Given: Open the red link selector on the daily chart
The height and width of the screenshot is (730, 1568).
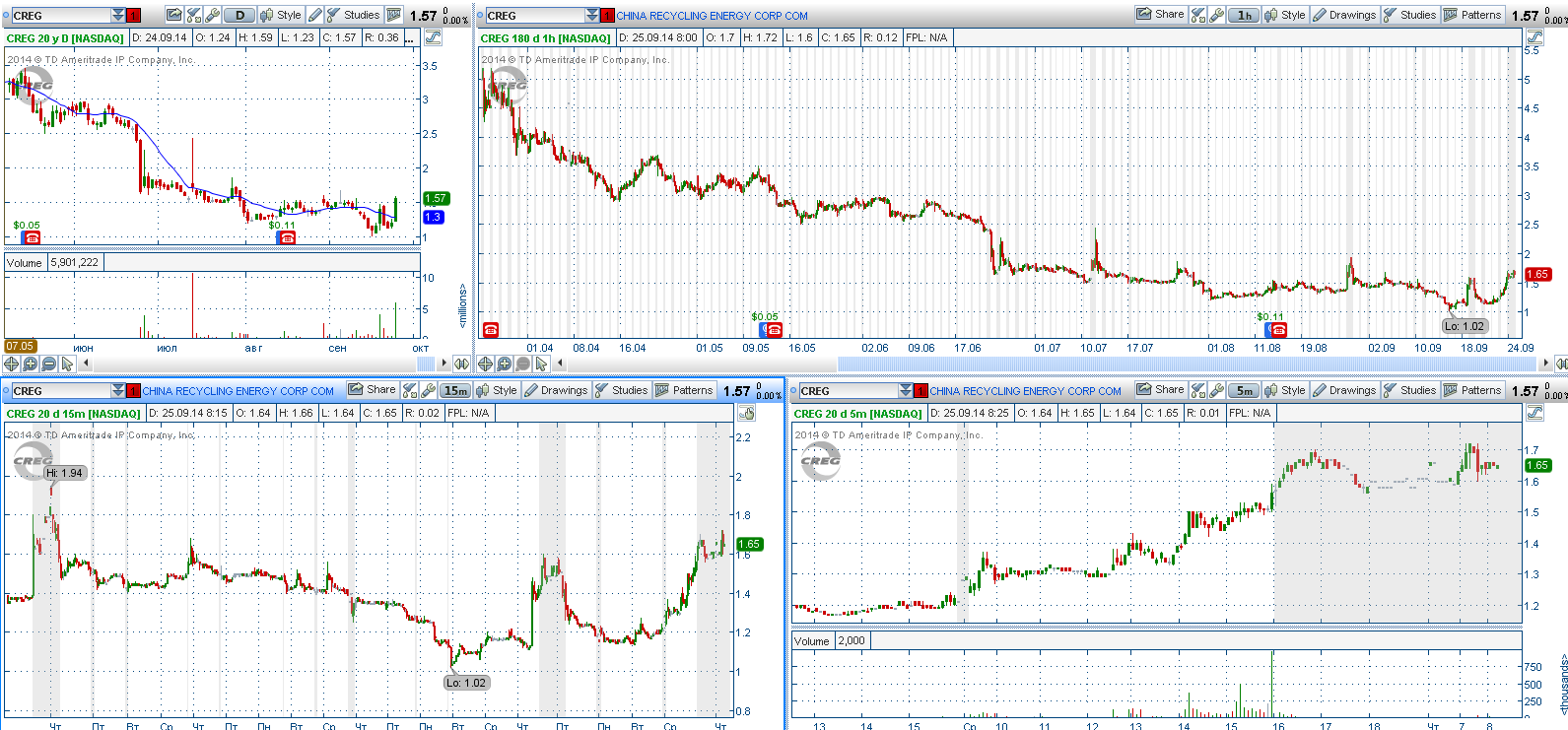Looking at the screenshot, I should (x=134, y=15).
